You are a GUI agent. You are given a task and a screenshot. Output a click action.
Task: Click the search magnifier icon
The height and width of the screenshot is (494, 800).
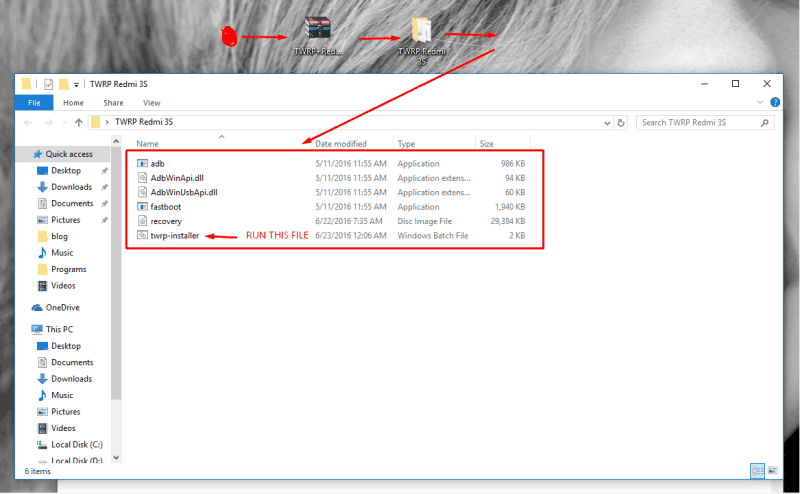pyautogui.click(x=764, y=122)
